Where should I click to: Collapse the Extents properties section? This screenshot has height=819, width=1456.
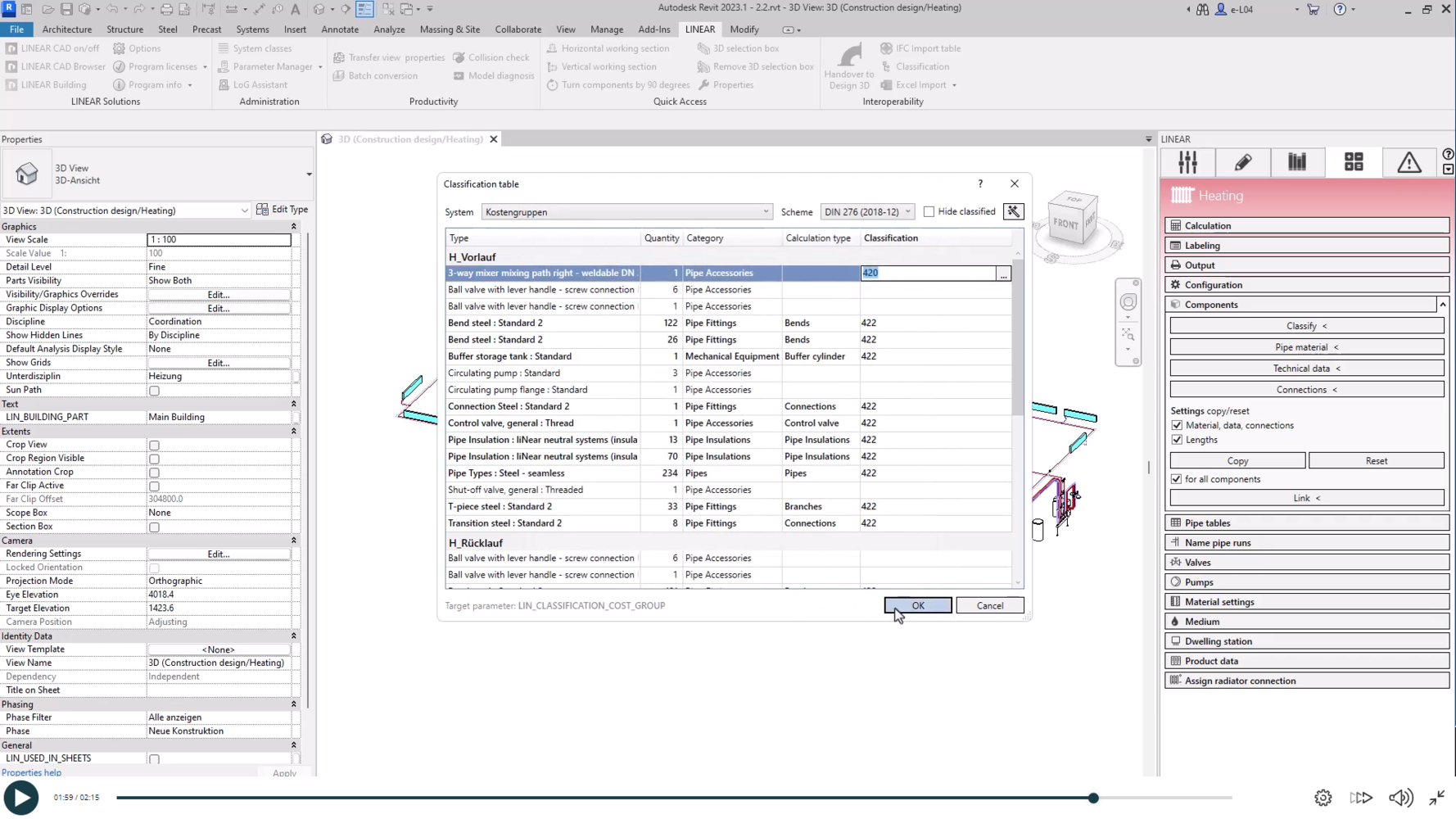(293, 431)
